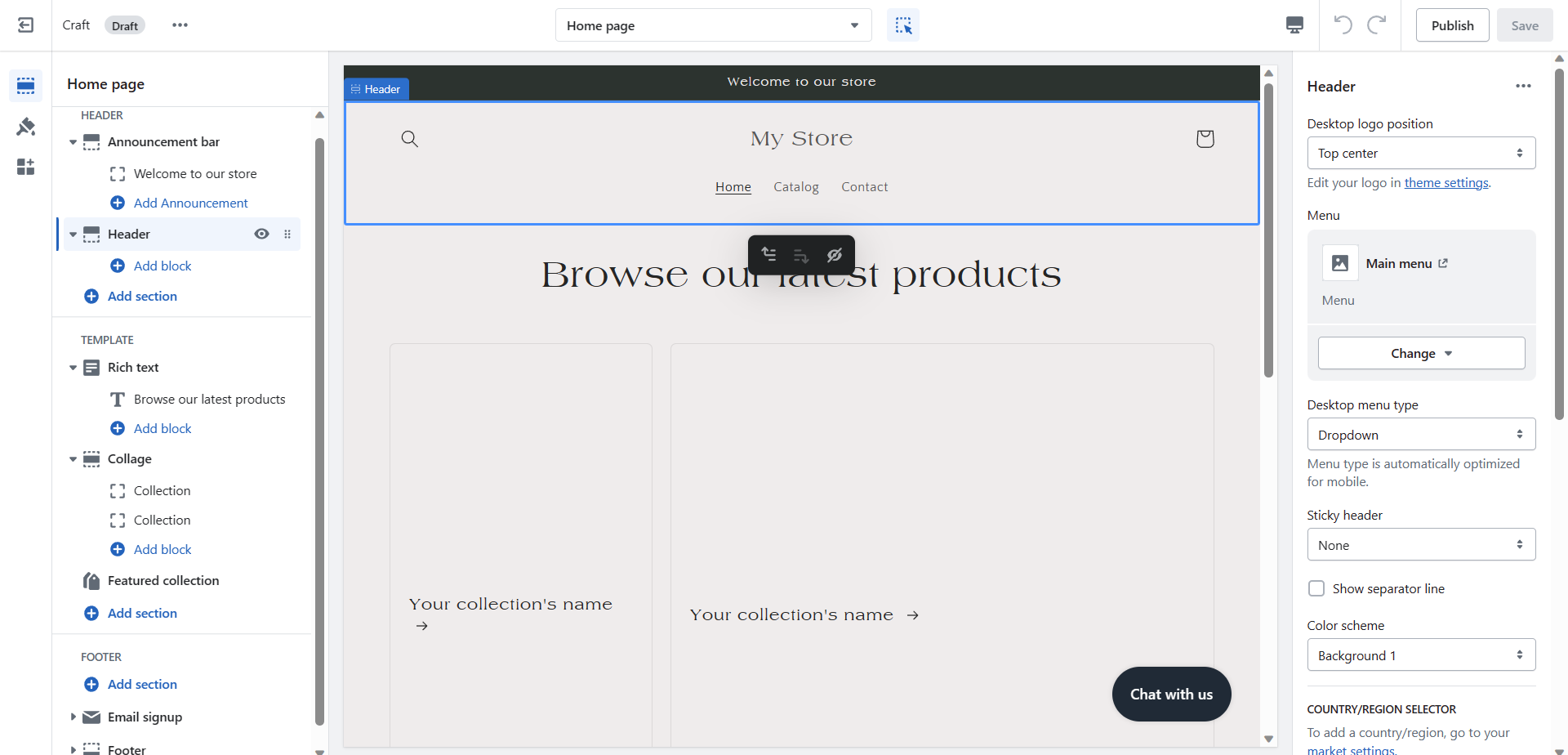
Task: Click the Browse our latest products text icon
Action: point(118,400)
